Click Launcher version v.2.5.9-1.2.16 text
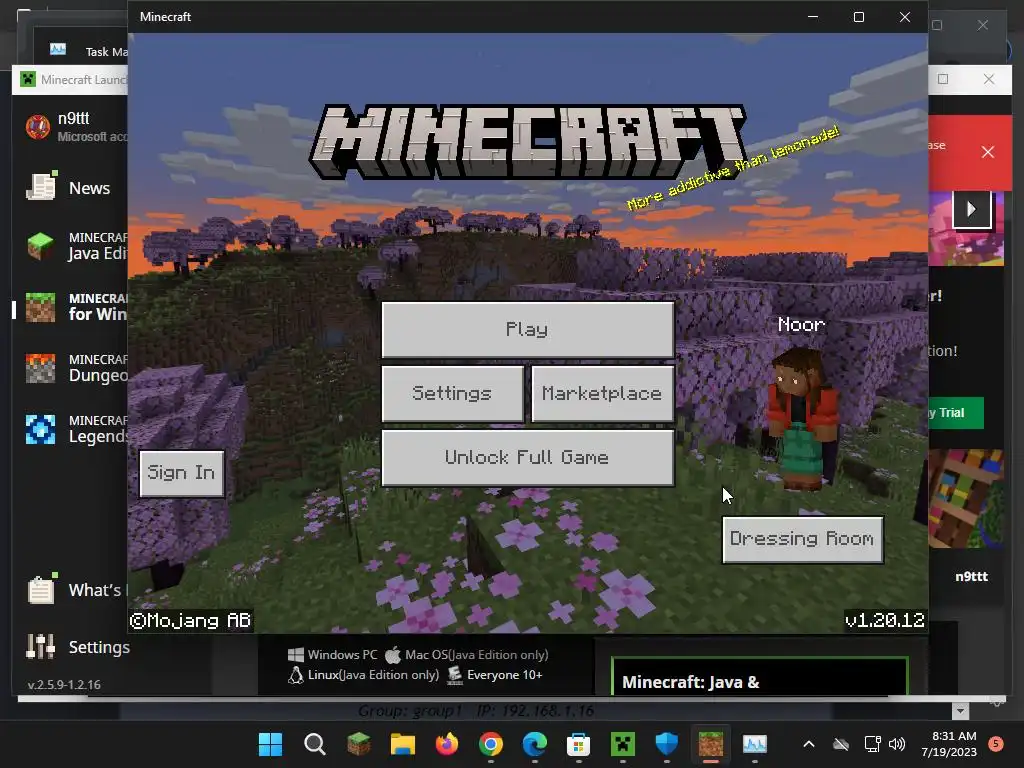 click(64, 684)
